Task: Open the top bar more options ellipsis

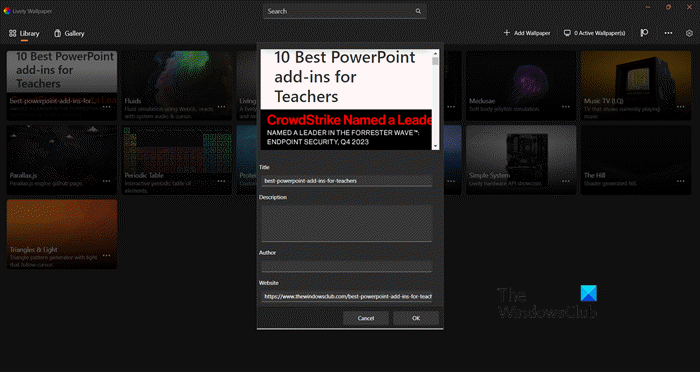Action: coord(668,33)
